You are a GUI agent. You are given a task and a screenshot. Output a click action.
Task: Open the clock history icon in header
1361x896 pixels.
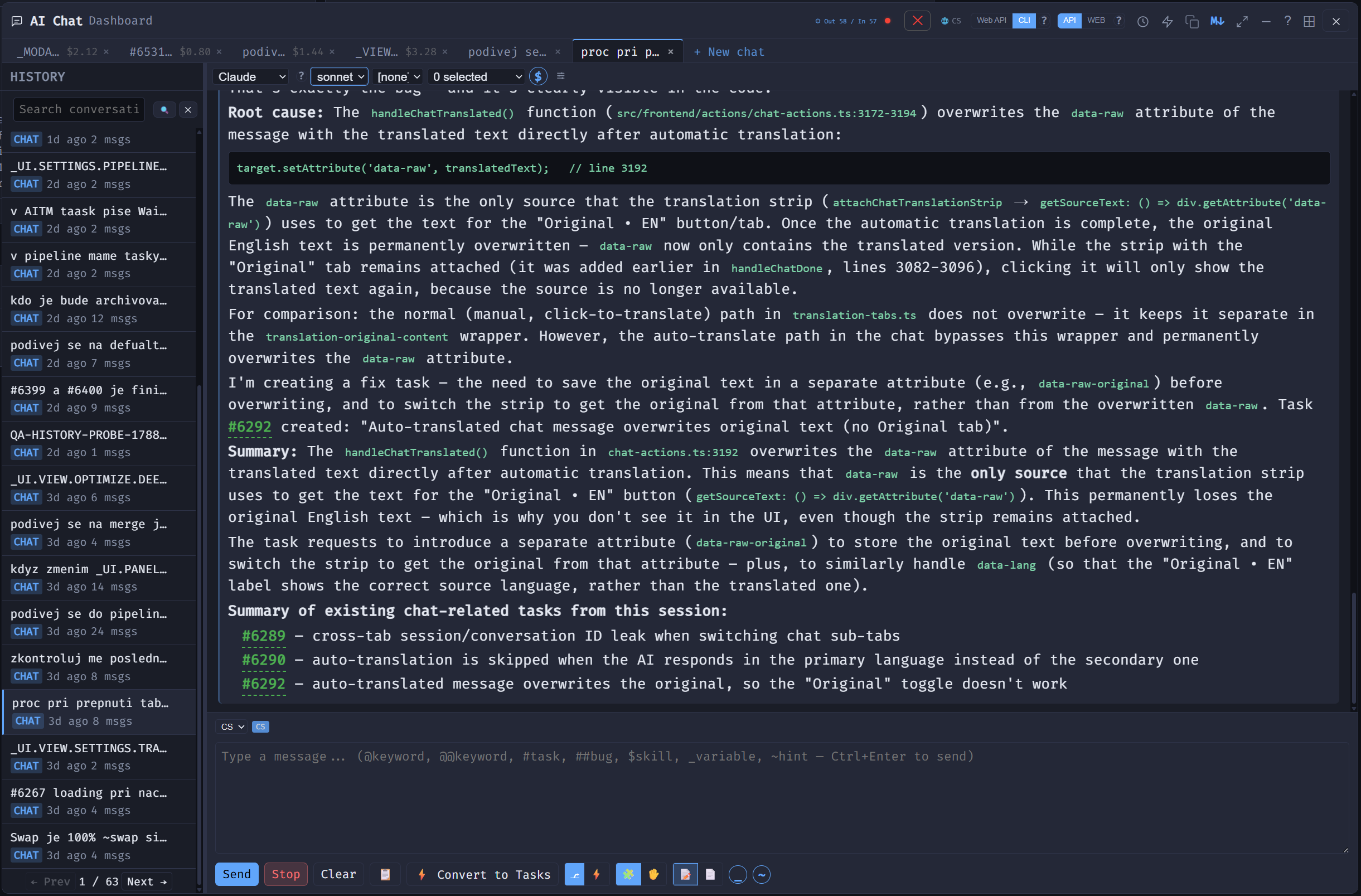point(1142,21)
